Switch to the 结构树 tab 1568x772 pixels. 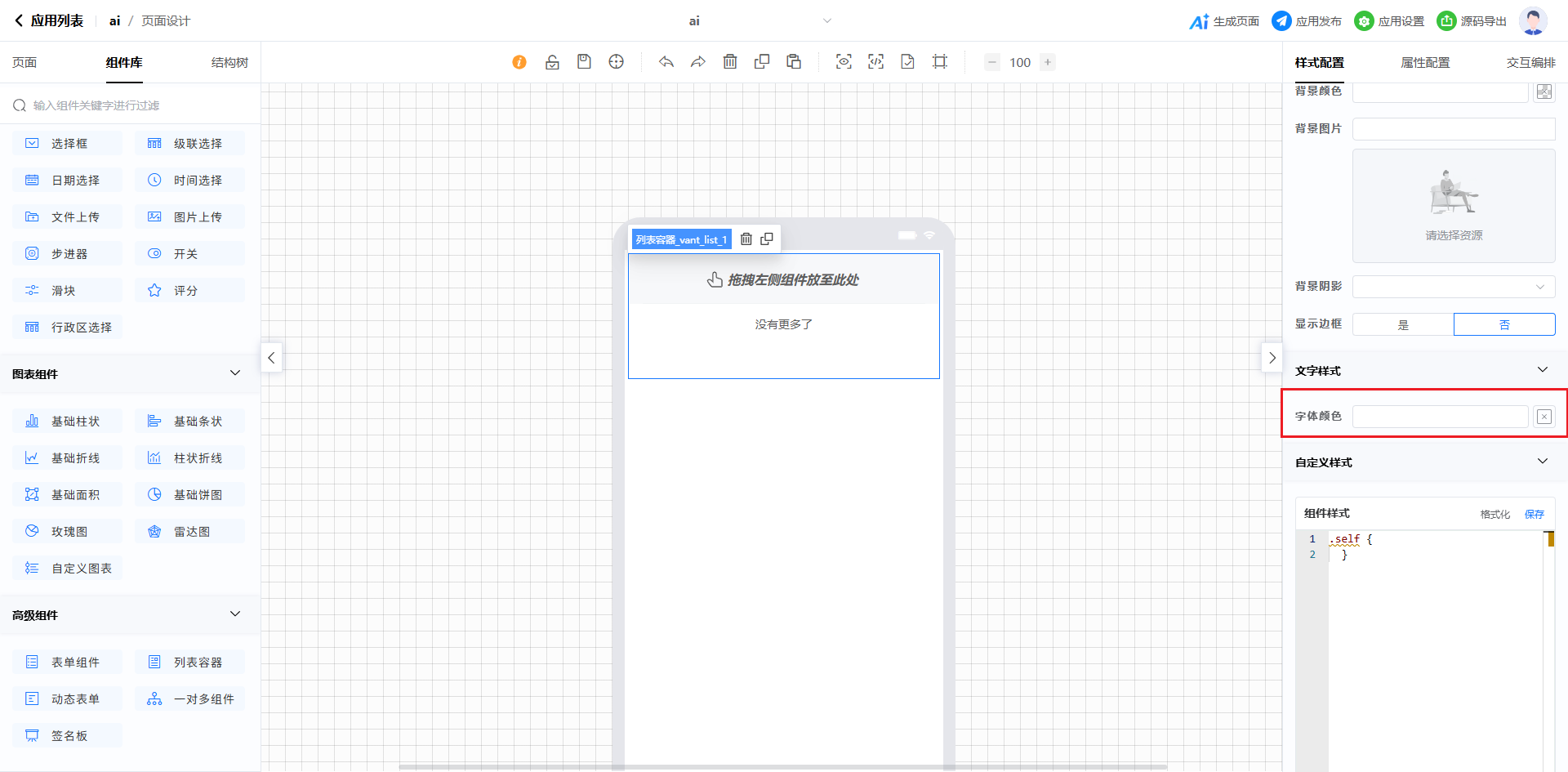pos(229,63)
